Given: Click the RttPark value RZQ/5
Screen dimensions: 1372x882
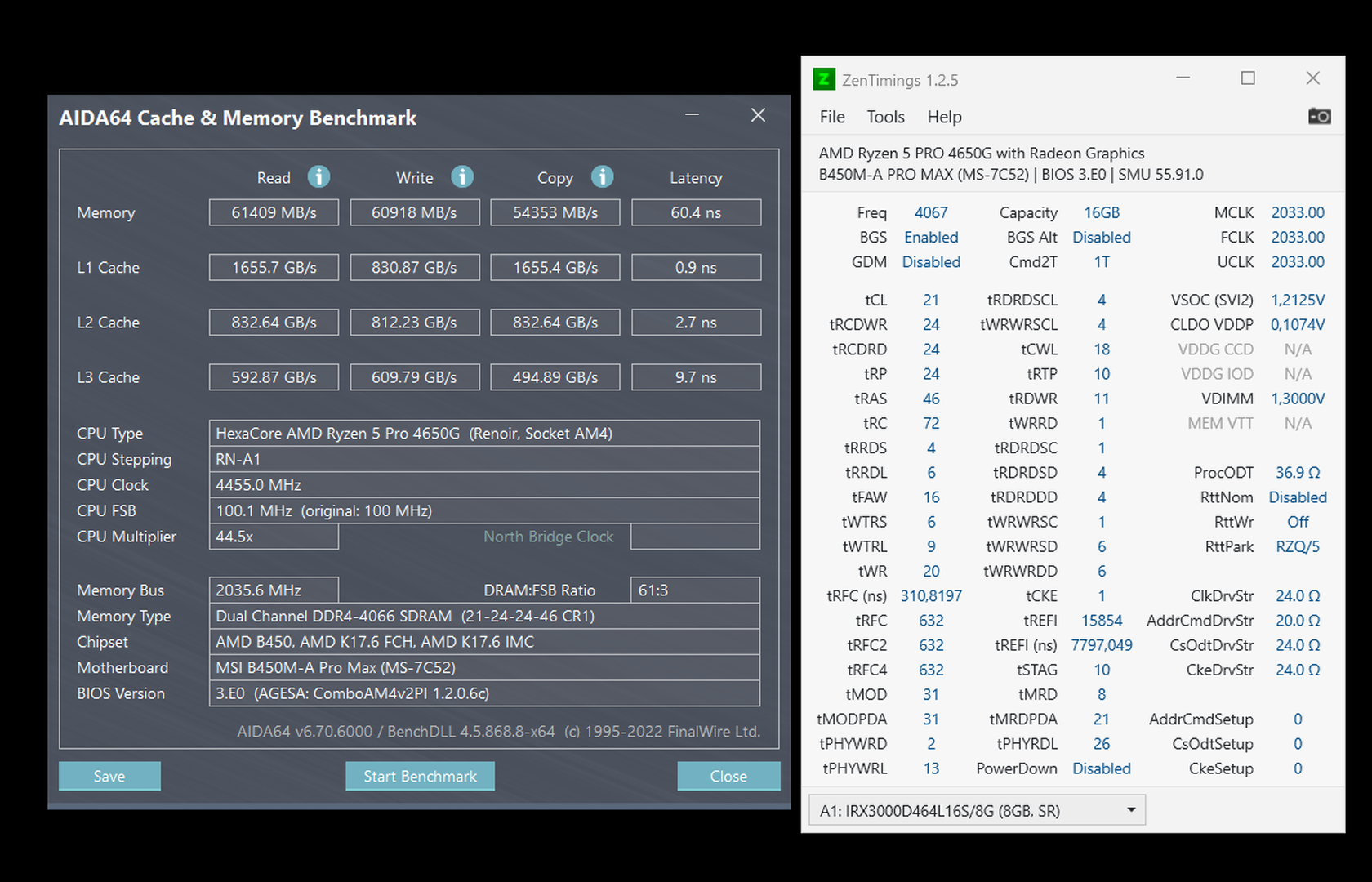Looking at the screenshot, I should click(1298, 546).
